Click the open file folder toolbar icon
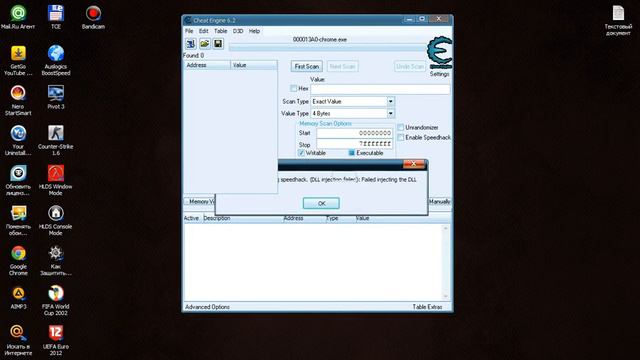Screen dimensions: 640x360 204,44
